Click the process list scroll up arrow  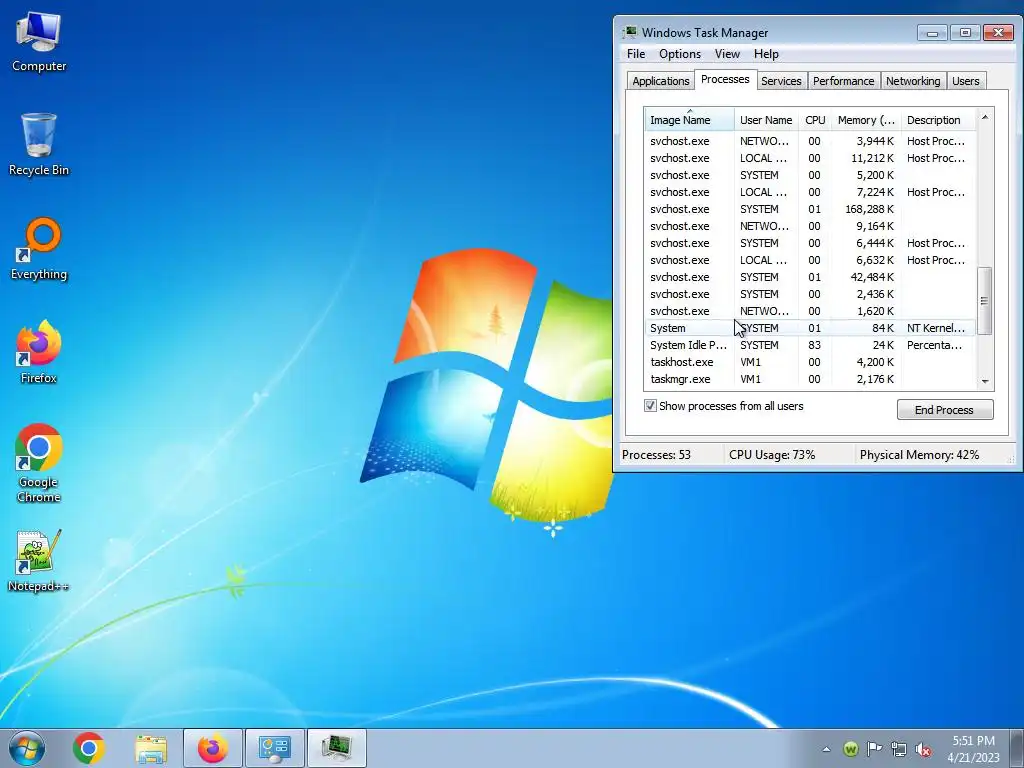tap(985, 117)
